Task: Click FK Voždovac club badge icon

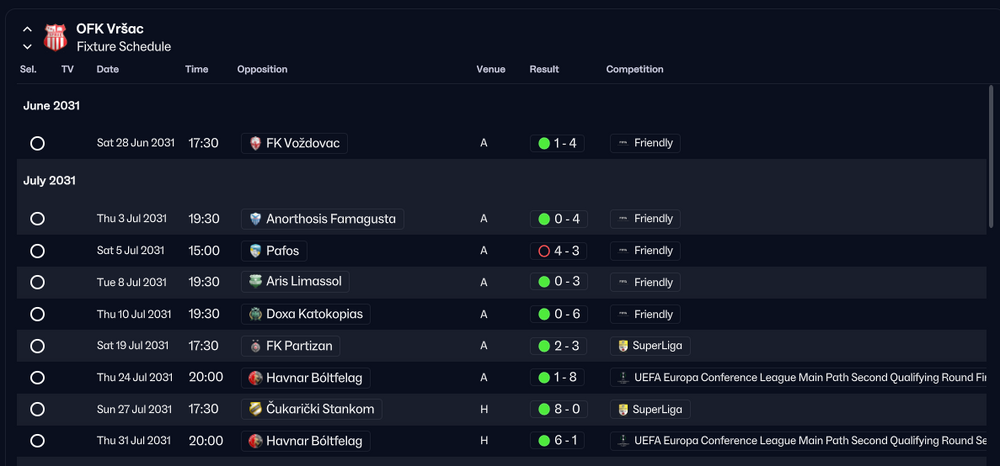Action: click(256, 143)
